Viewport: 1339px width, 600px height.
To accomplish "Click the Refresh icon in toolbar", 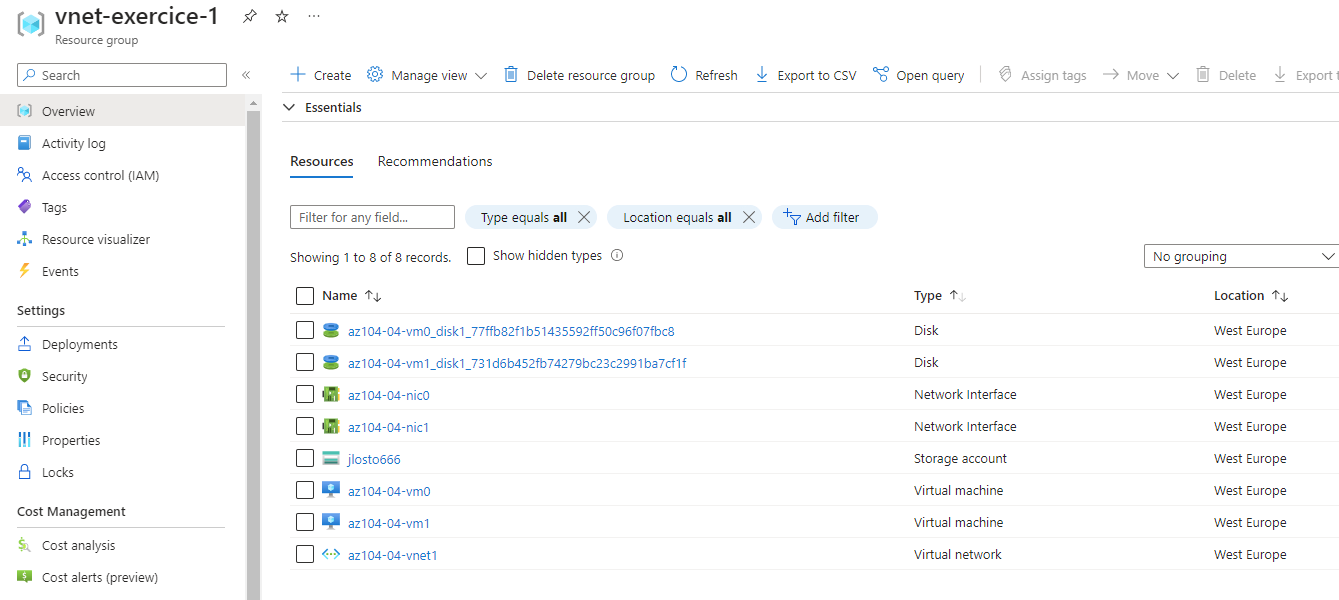I will 679,75.
